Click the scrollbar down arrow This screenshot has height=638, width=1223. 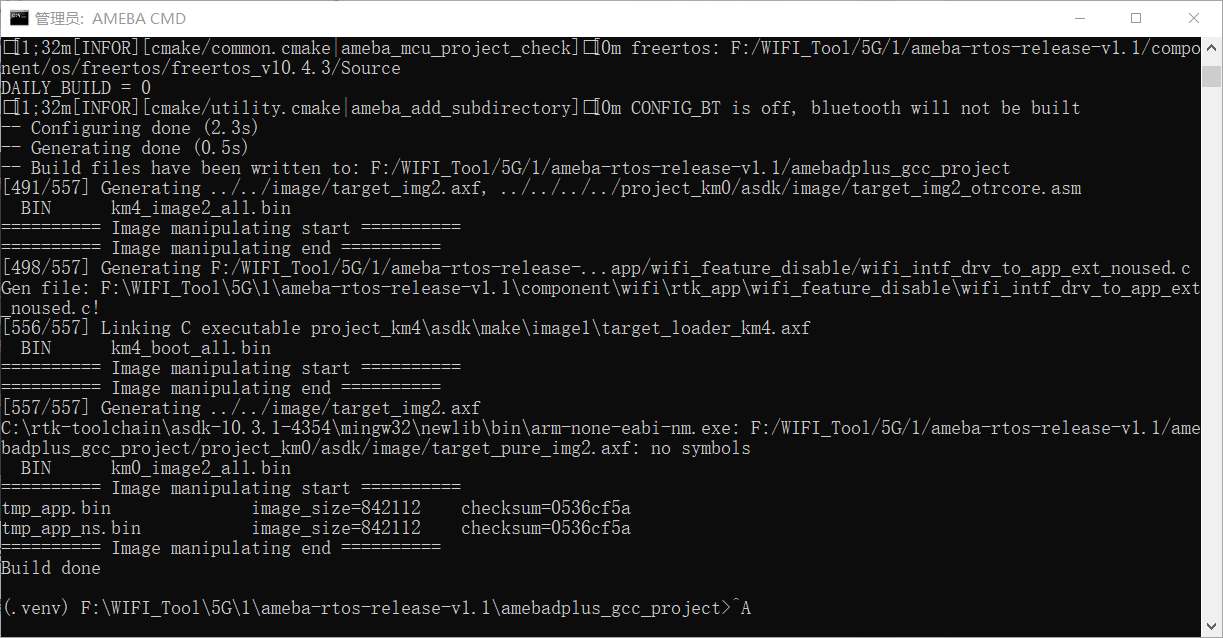[1211, 626]
